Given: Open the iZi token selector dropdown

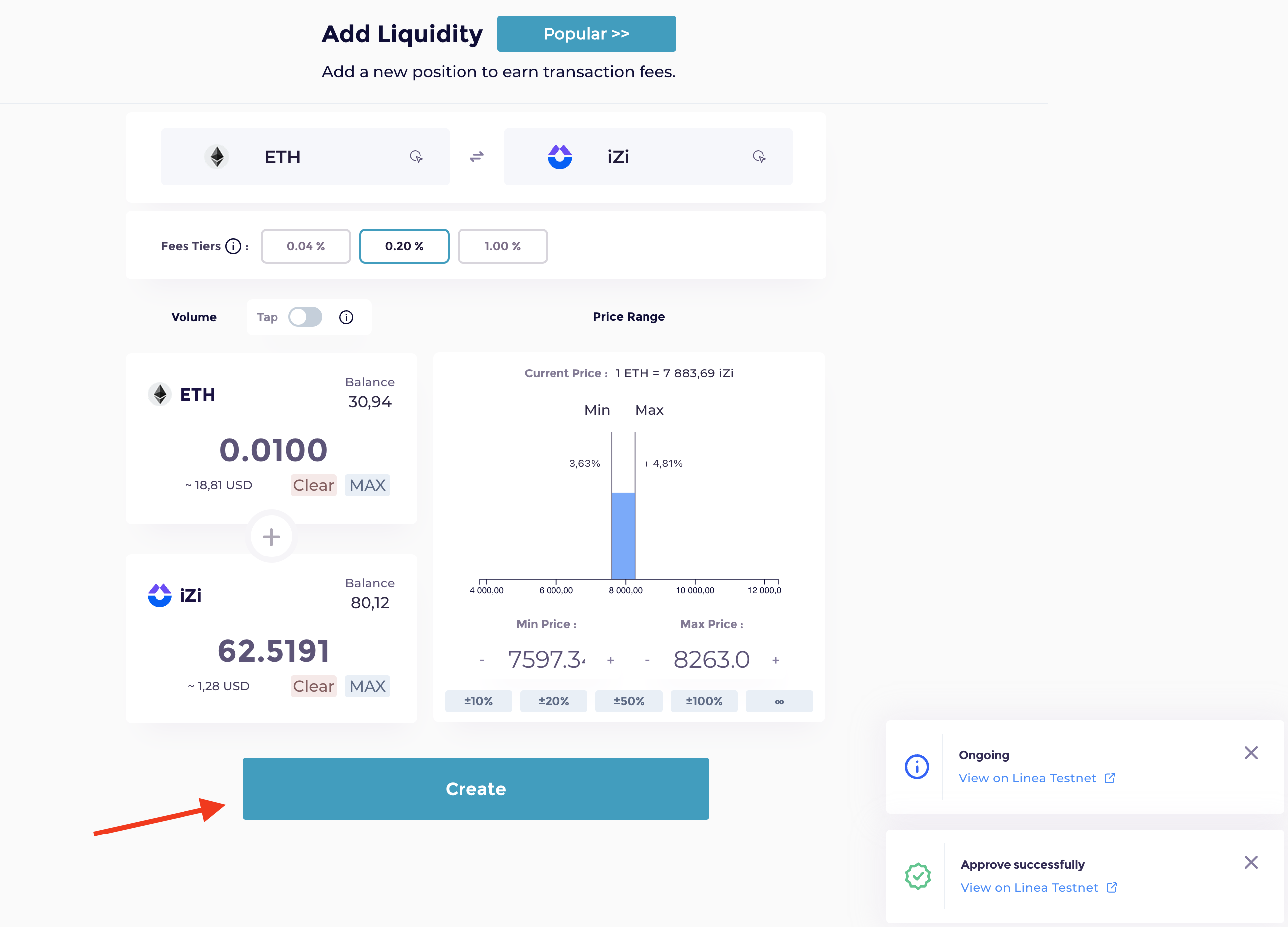Looking at the screenshot, I should point(648,156).
